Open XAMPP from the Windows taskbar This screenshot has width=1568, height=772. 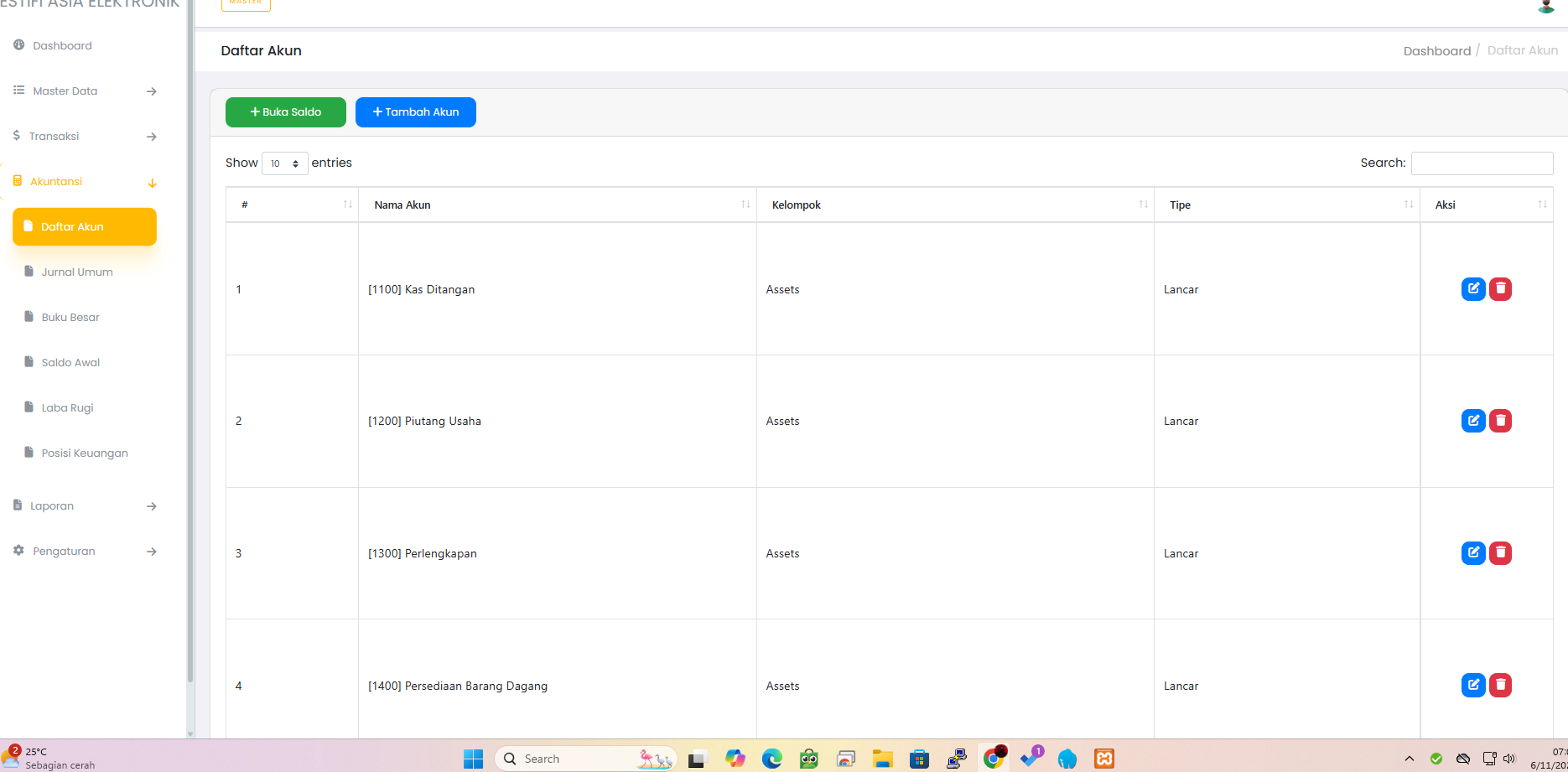click(1104, 759)
